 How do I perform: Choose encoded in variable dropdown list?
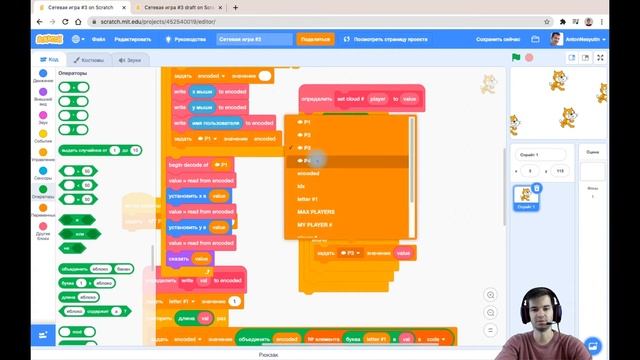click(x=347, y=173)
